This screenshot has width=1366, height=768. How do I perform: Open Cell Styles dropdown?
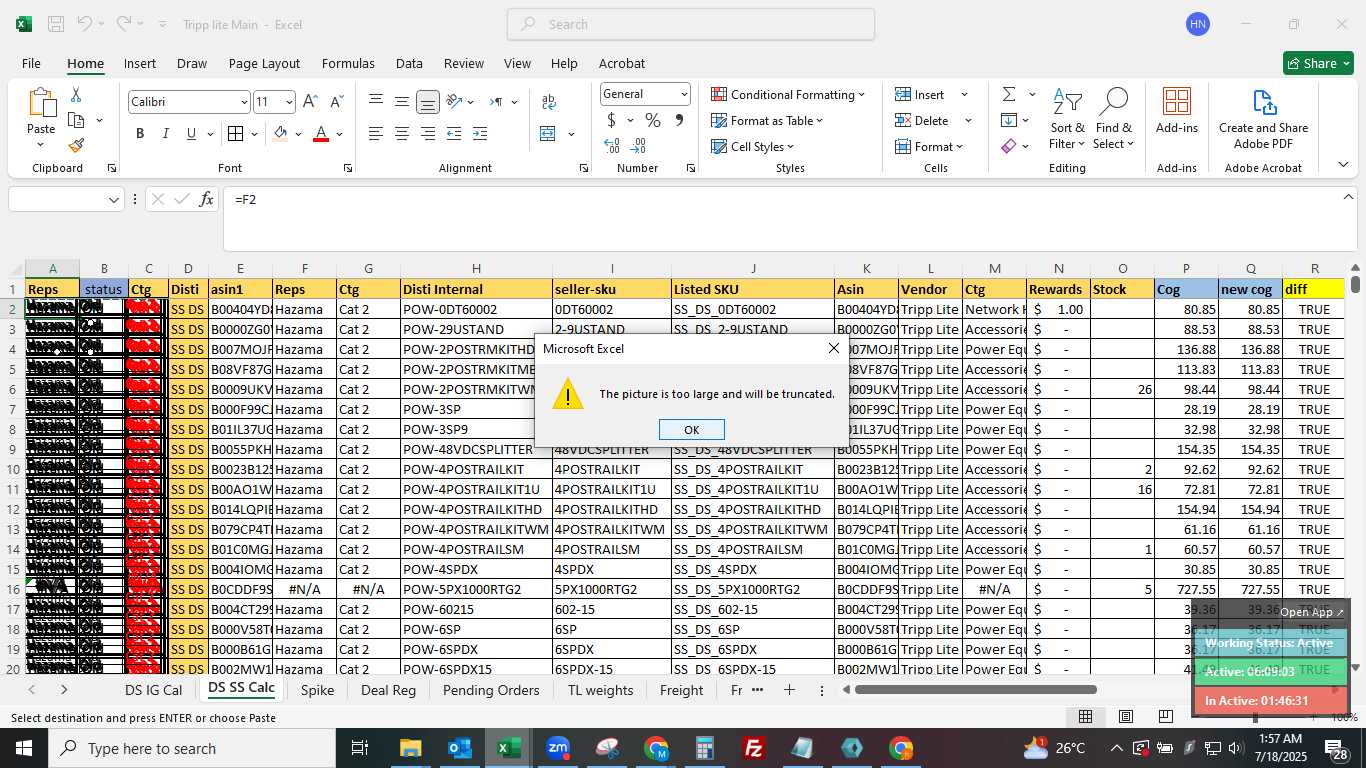coord(753,146)
